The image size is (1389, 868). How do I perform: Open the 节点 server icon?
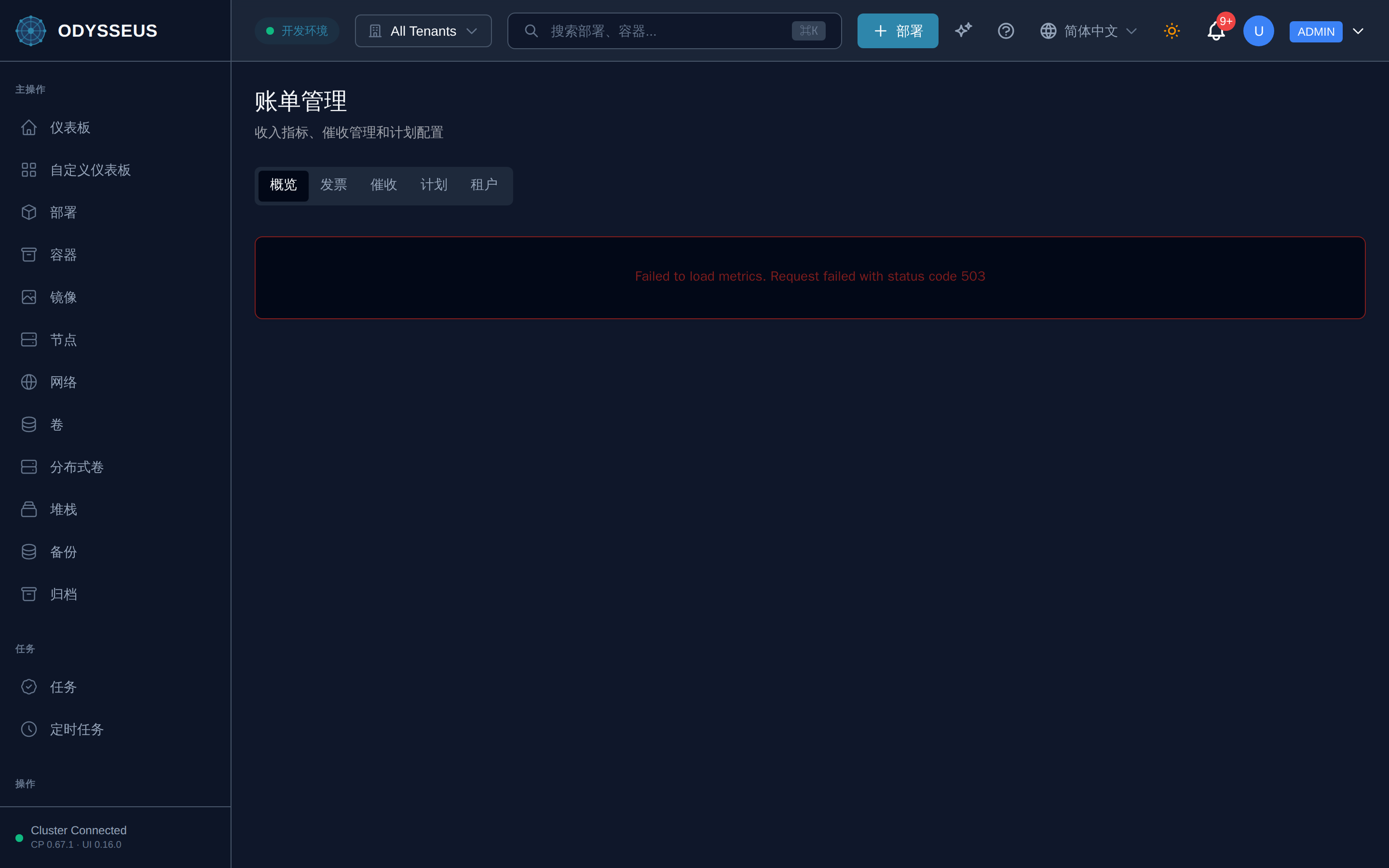point(29,340)
